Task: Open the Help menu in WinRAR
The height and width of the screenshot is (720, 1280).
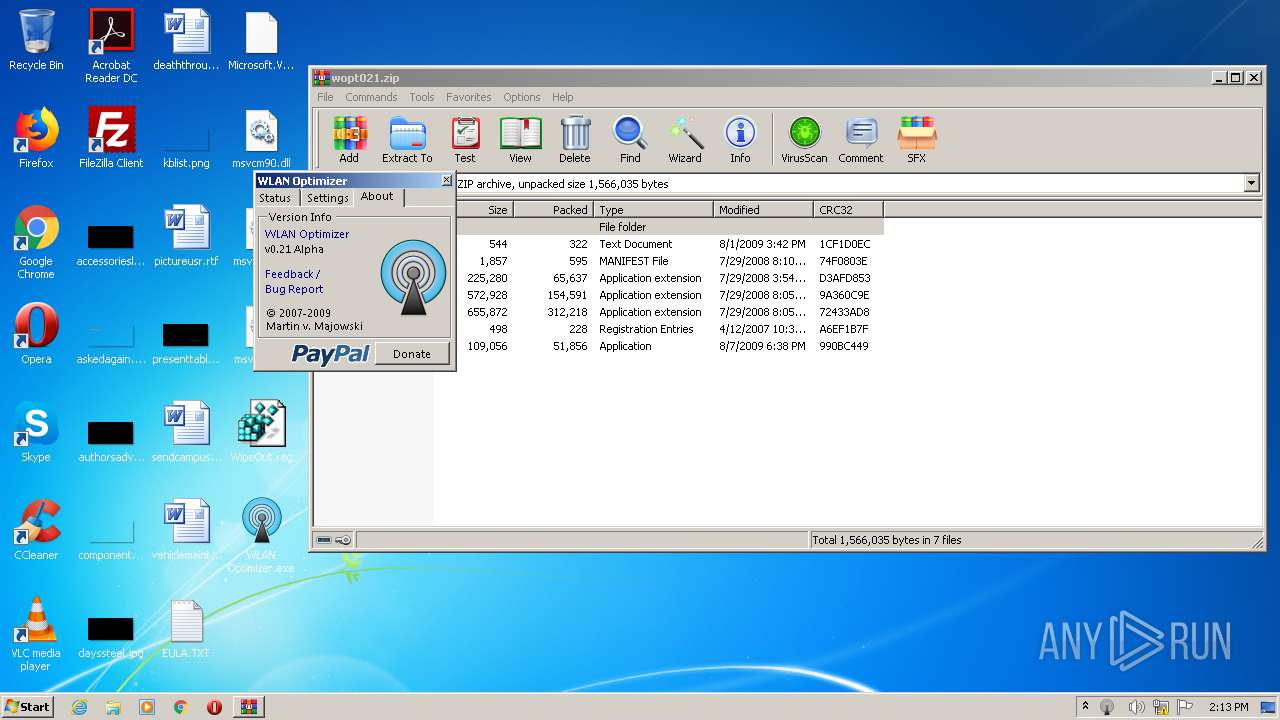Action: pos(563,97)
